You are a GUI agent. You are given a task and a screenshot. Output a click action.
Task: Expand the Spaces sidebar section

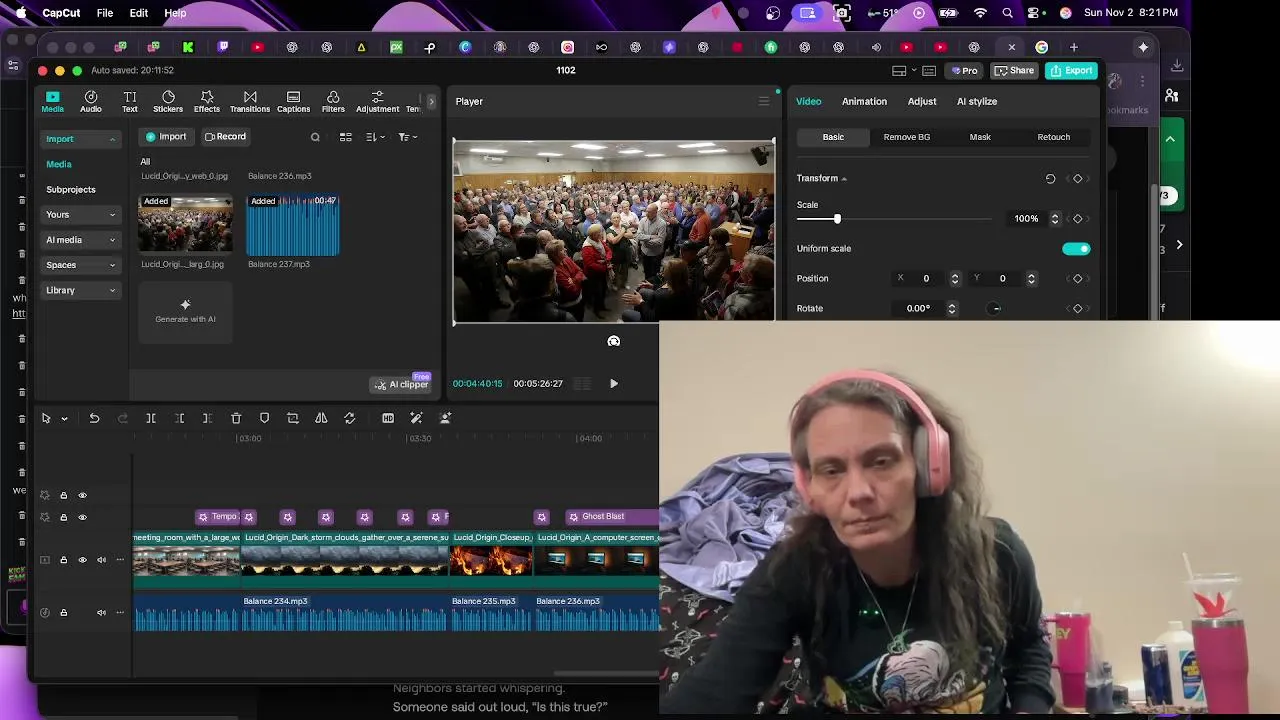112,265
